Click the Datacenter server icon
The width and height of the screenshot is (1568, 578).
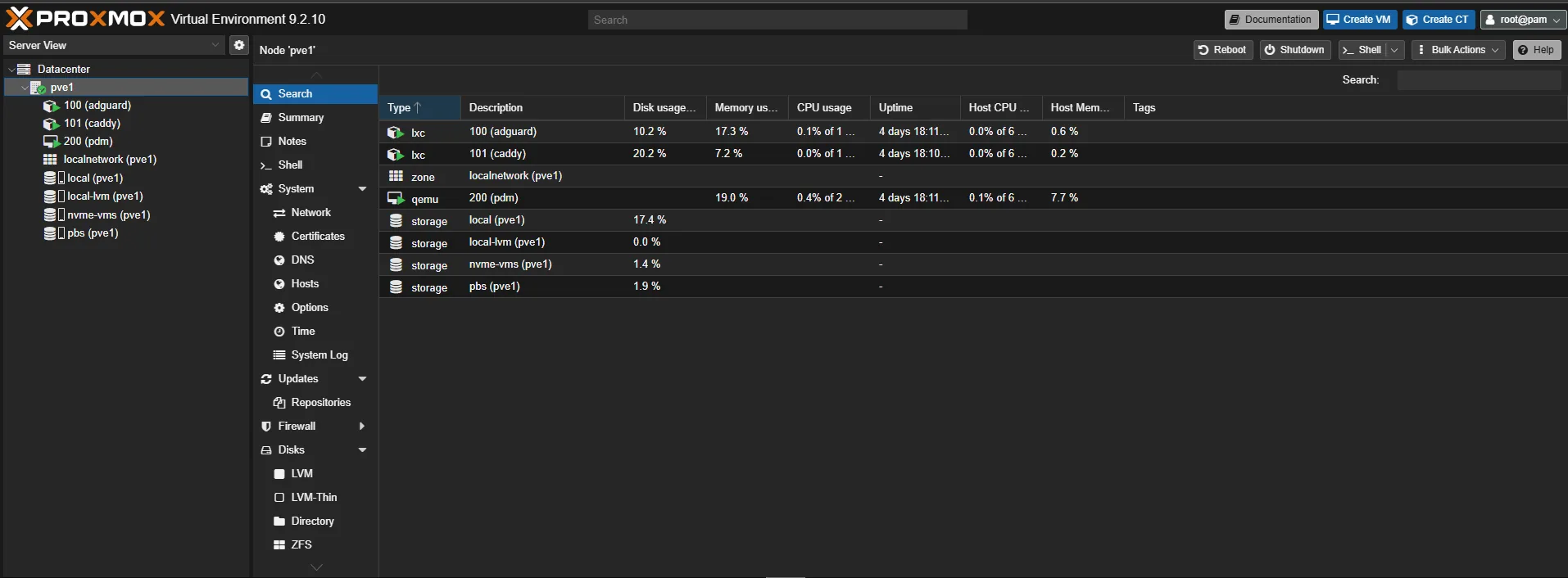click(25, 69)
